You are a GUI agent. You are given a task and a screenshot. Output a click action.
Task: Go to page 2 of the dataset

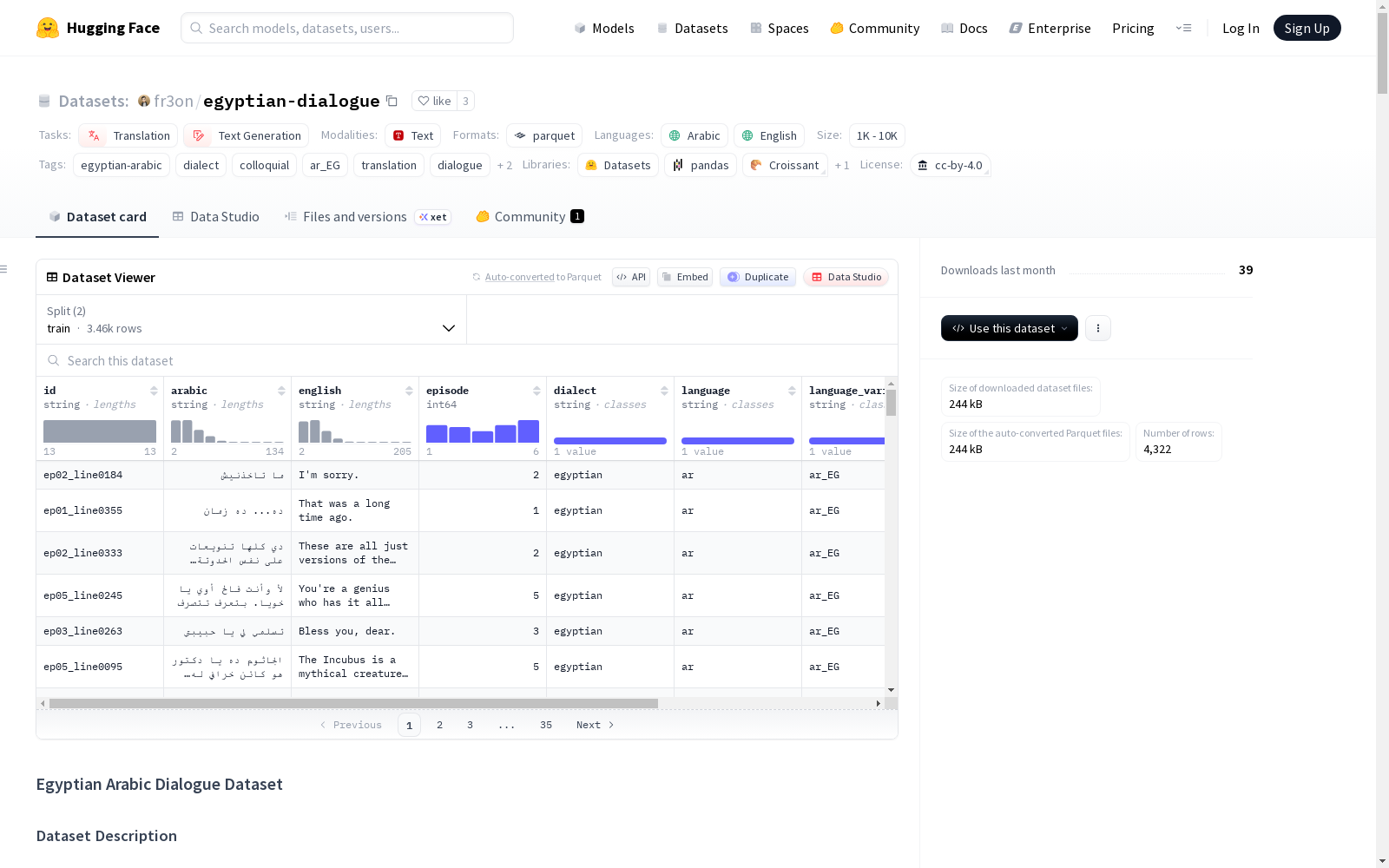click(439, 725)
